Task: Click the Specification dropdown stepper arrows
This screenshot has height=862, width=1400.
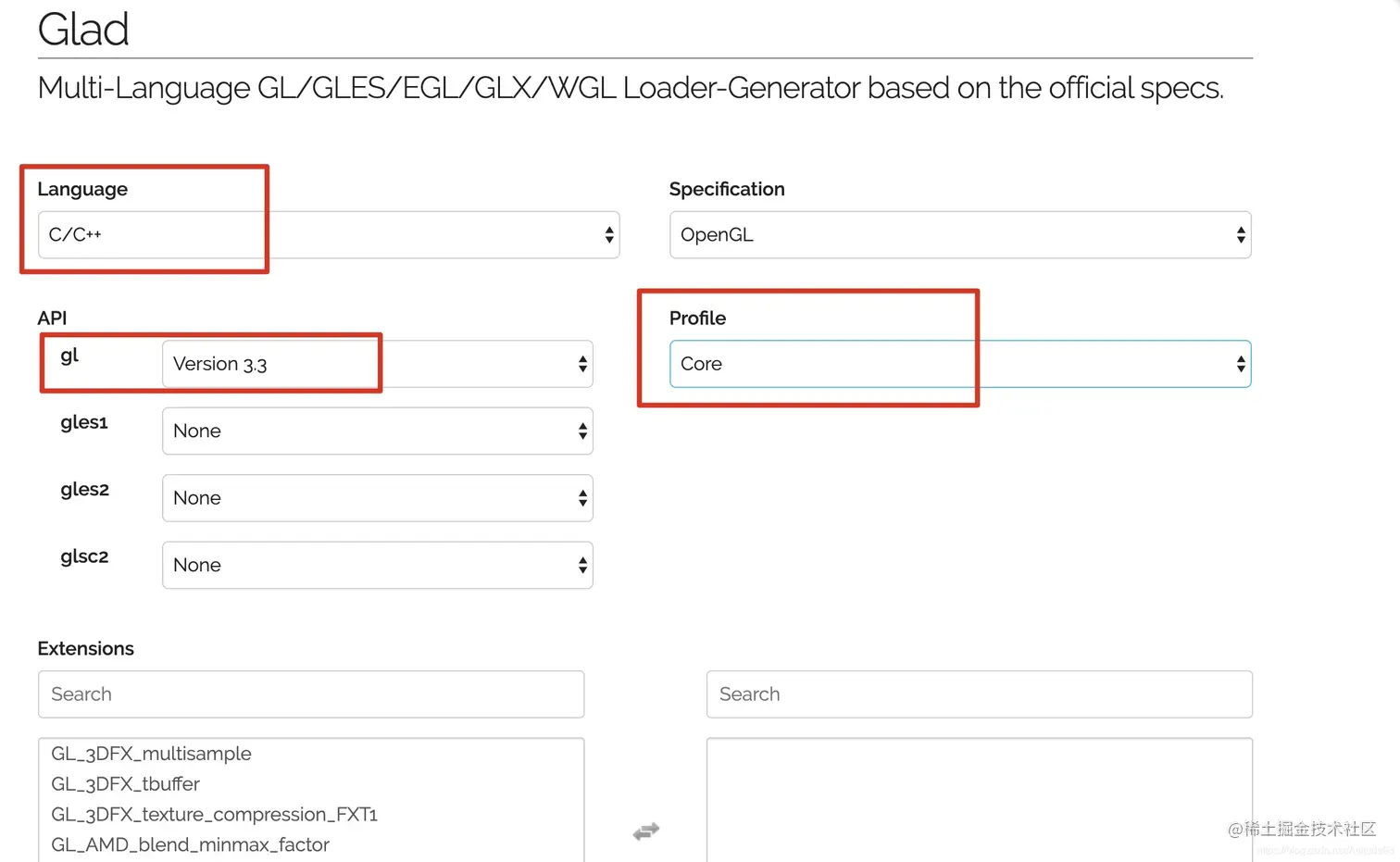Action: 1241,235
